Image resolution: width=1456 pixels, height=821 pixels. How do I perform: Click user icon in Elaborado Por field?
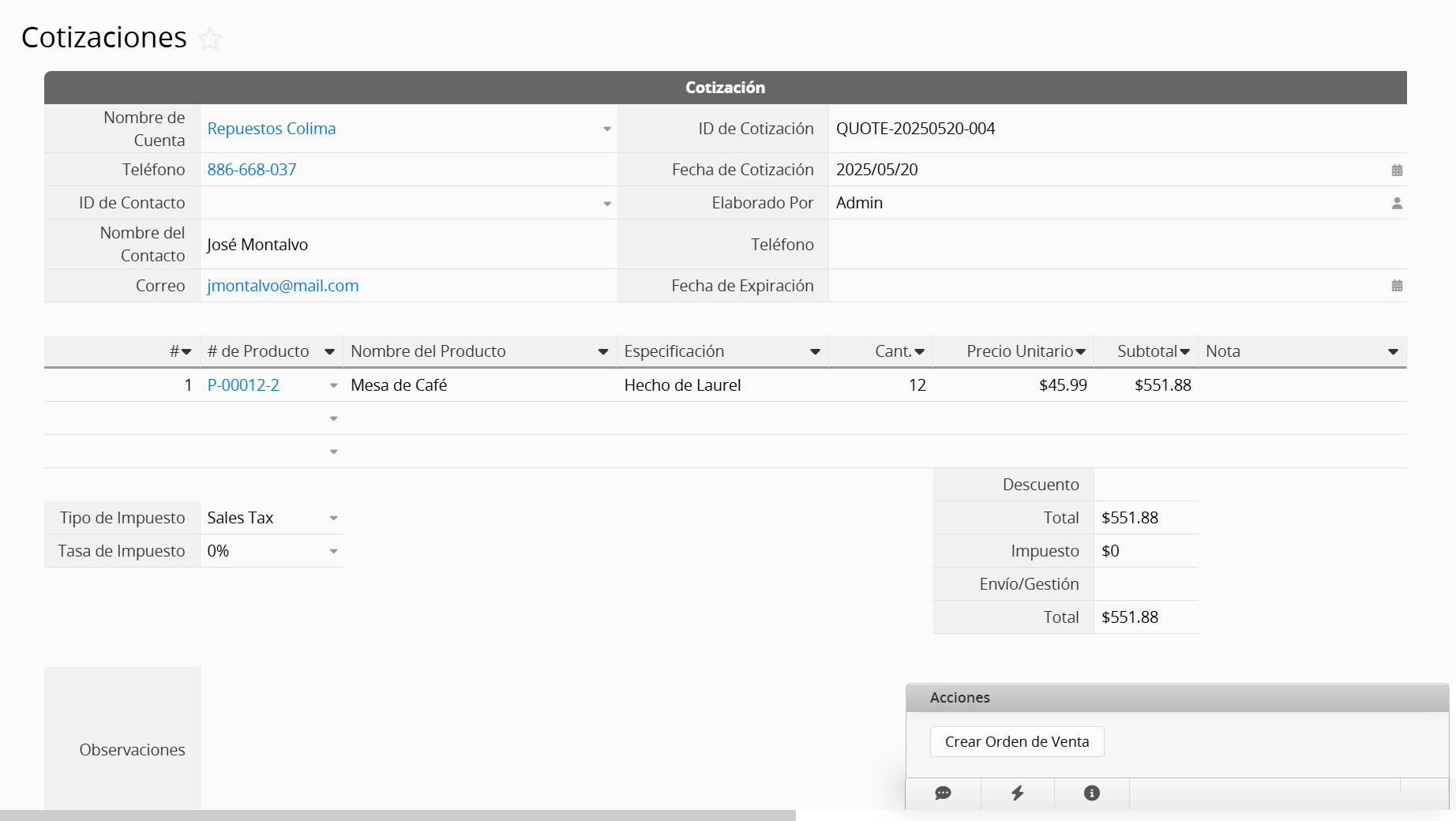tap(1397, 204)
